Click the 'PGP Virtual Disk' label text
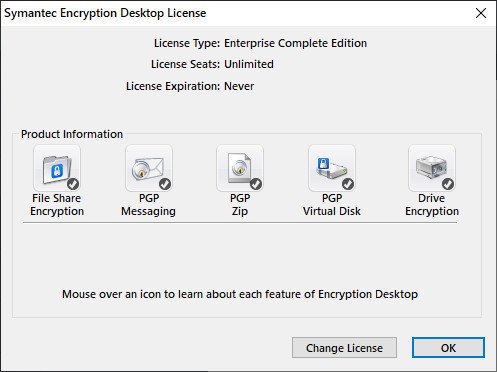Viewport: 497px width, 372px height. (x=332, y=205)
